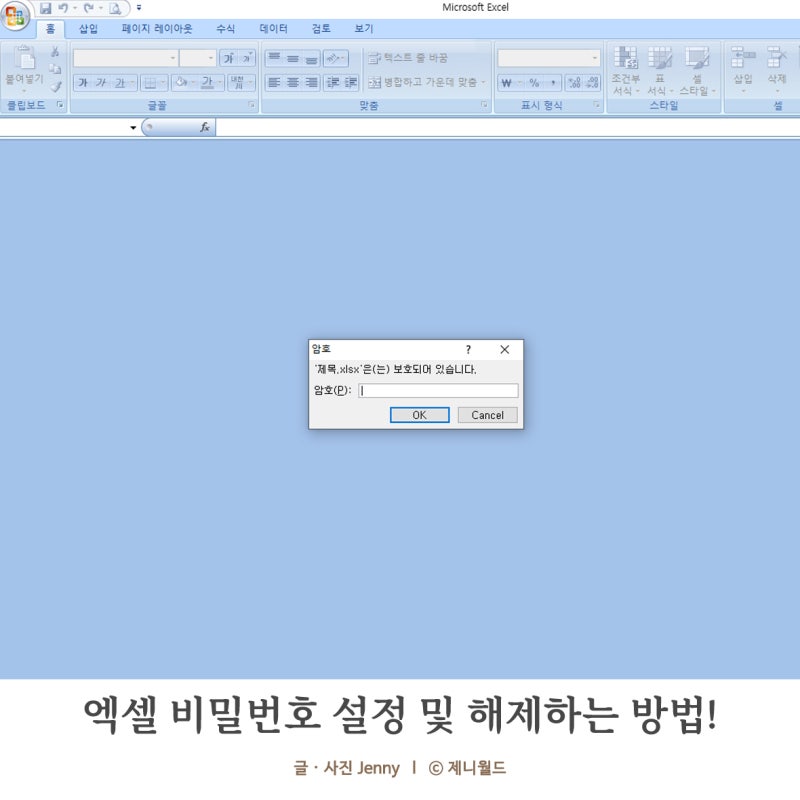
Task: Open the font name dropdown
Action: (173, 58)
